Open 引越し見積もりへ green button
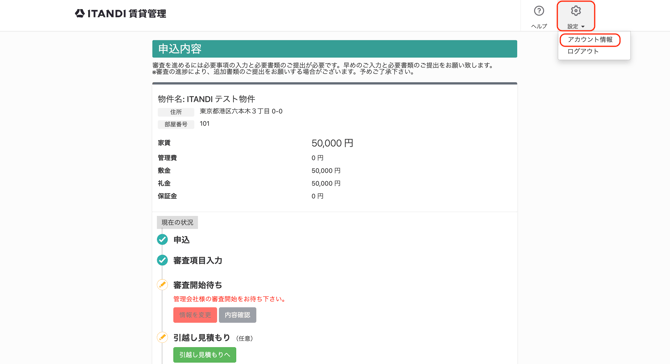 tap(205, 355)
